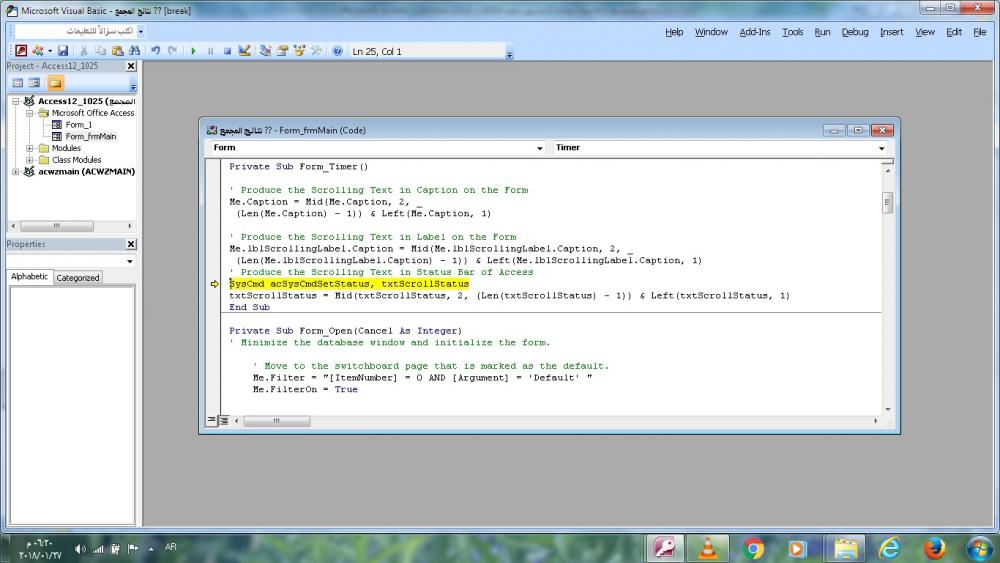Switch to Full Module View button
Viewport: 1000px width, 563px height.
pos(224,421)
